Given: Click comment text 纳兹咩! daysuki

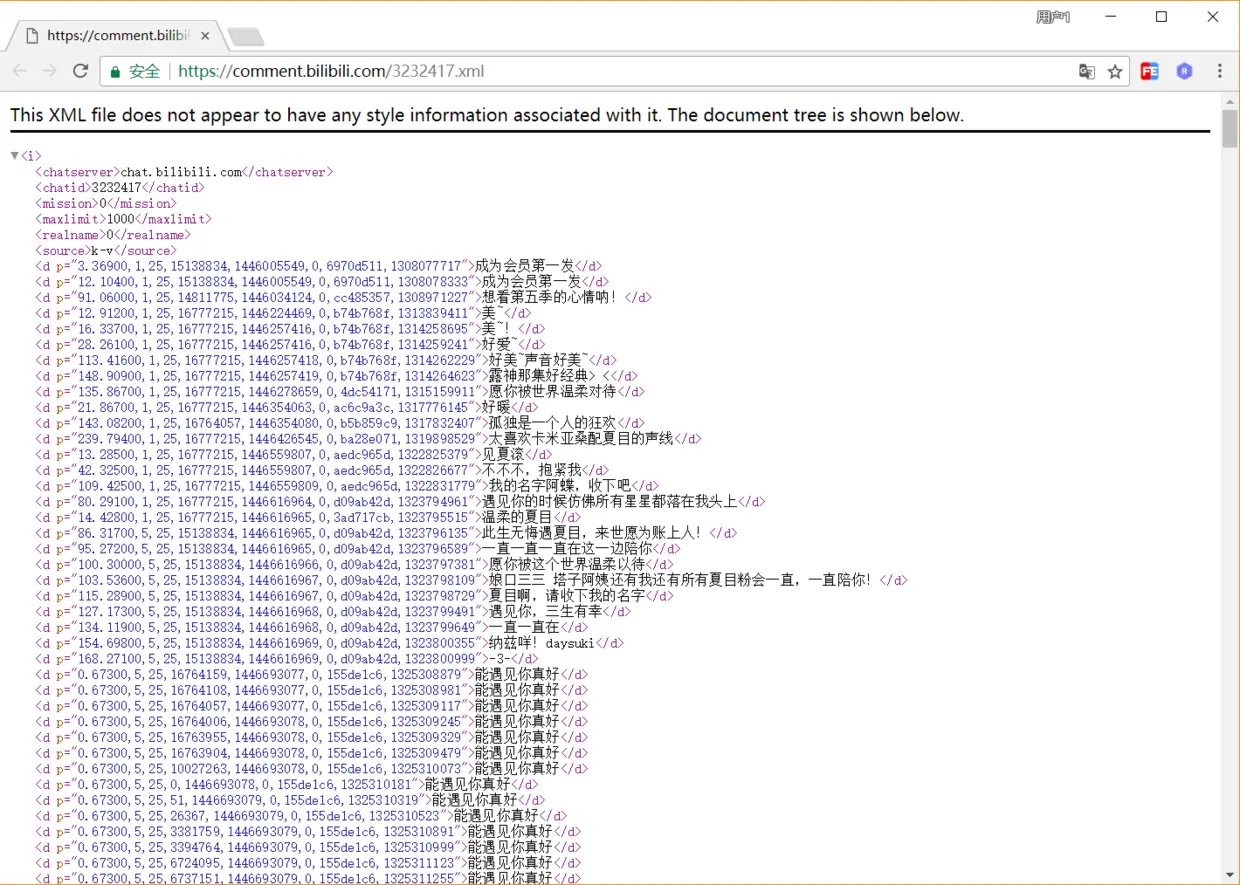Looking at the screenshot, I should point(542,643).
